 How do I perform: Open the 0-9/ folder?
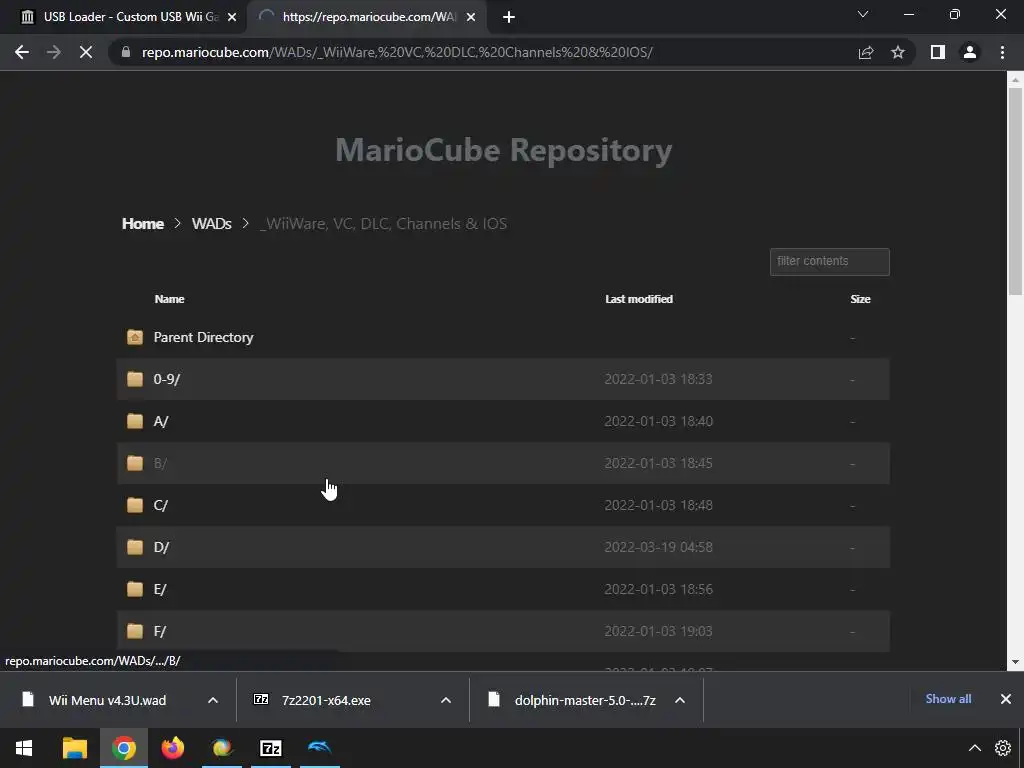[167, 379]
